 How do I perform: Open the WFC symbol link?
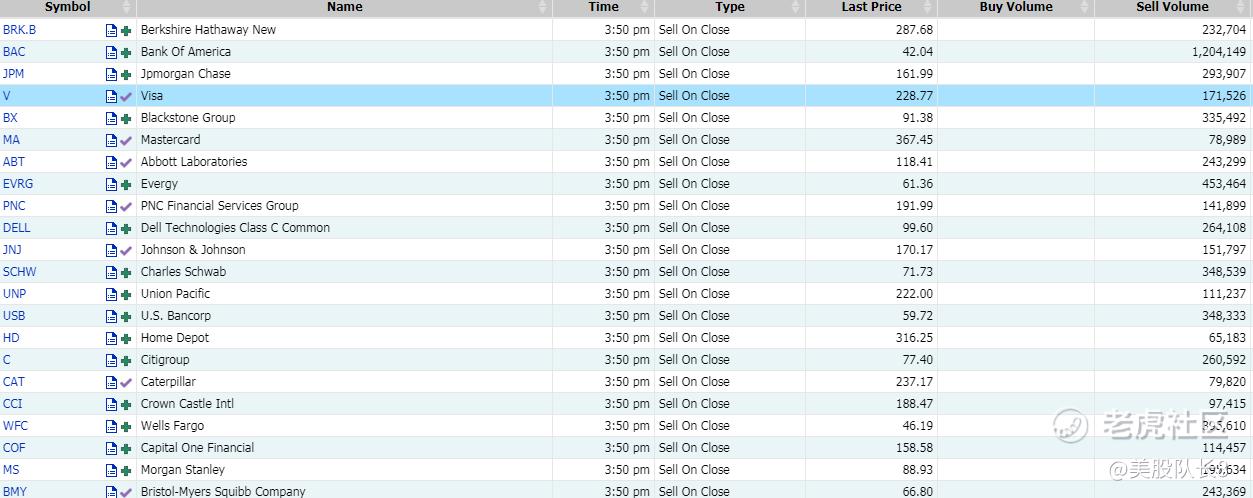pos(15,426)
